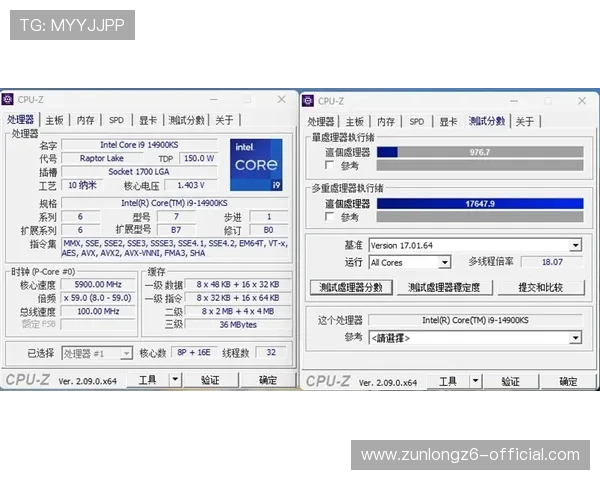Expand 工具 arrow in left window
The width and height of the screenshot is (600, 480).
tap(175, 379)
